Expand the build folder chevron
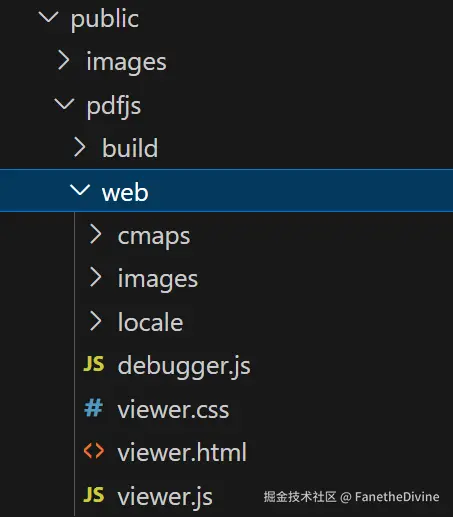This screenshot has height=517, width=453. pyautogui.click(x=79, y=147)
